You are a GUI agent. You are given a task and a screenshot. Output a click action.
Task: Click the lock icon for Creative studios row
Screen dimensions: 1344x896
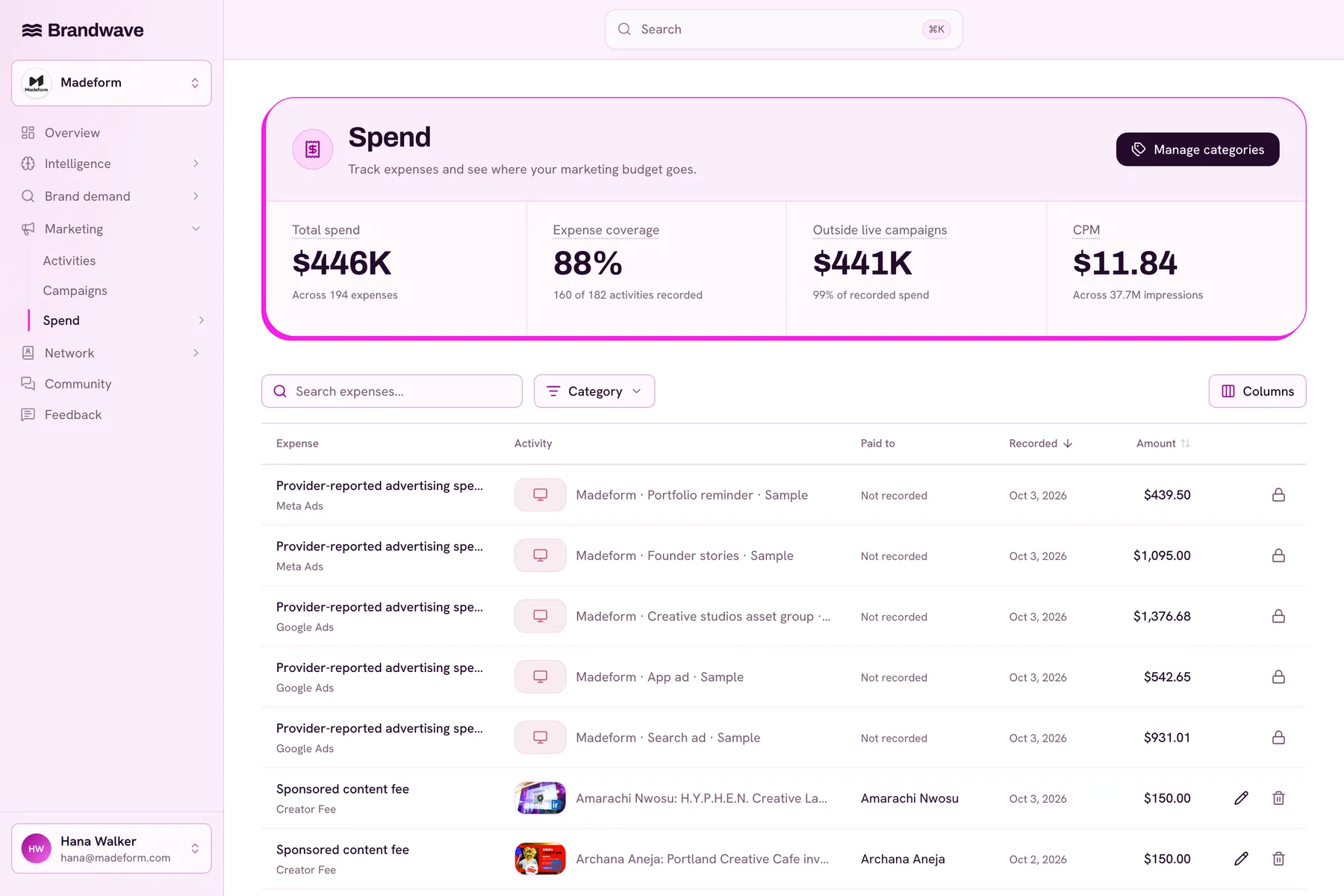(x=1278, y=616)
